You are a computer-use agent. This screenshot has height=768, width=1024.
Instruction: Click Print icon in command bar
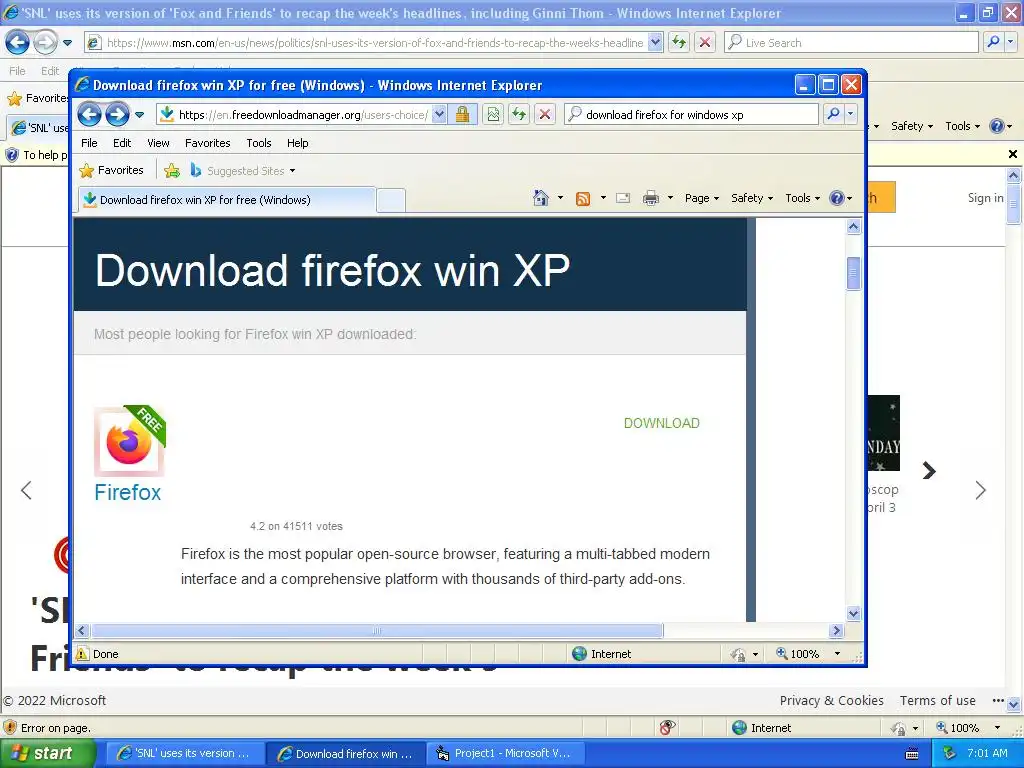pos(650,198)
